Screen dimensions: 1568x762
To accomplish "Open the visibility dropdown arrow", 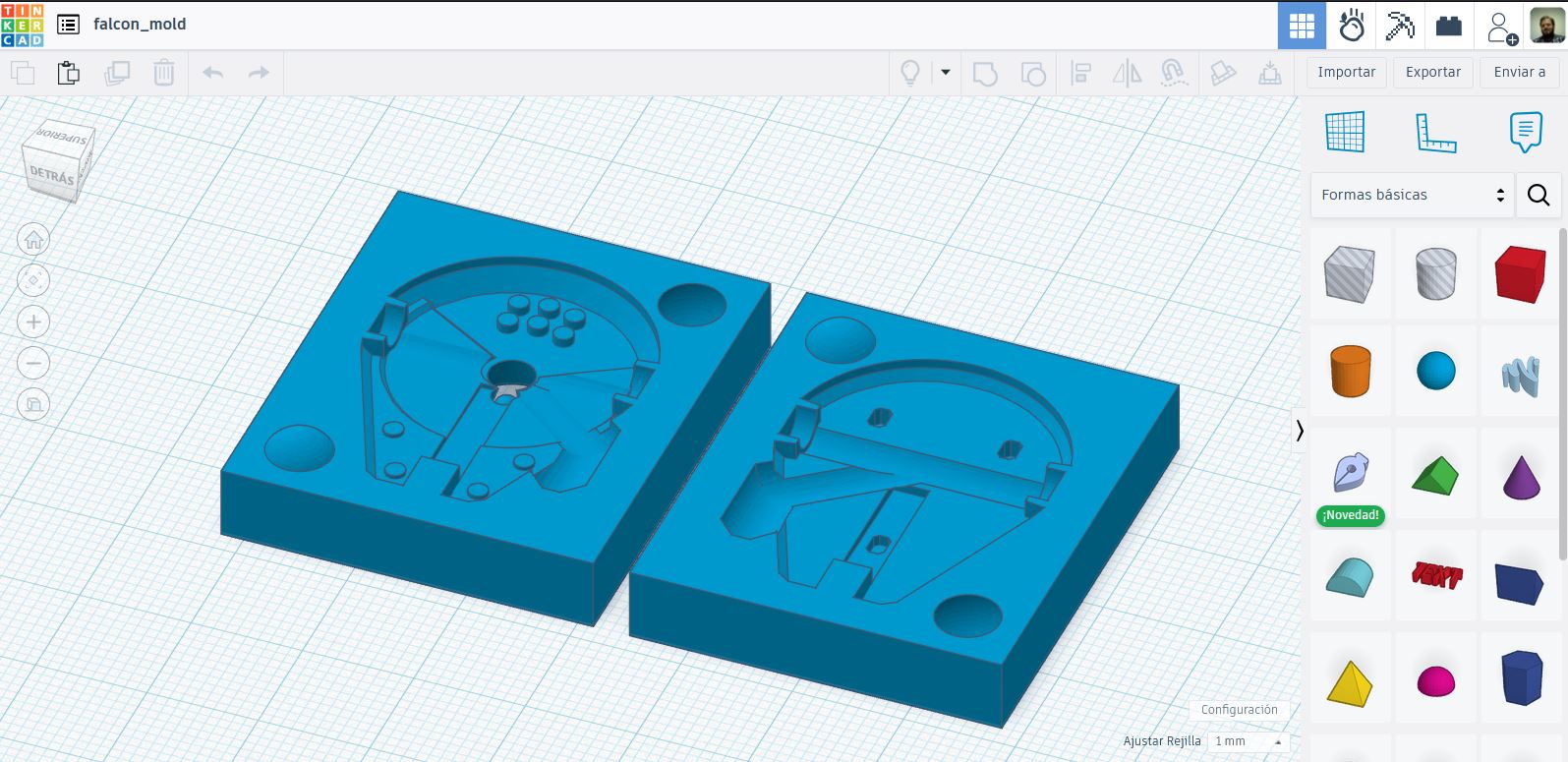I will (x=946, y=73).
